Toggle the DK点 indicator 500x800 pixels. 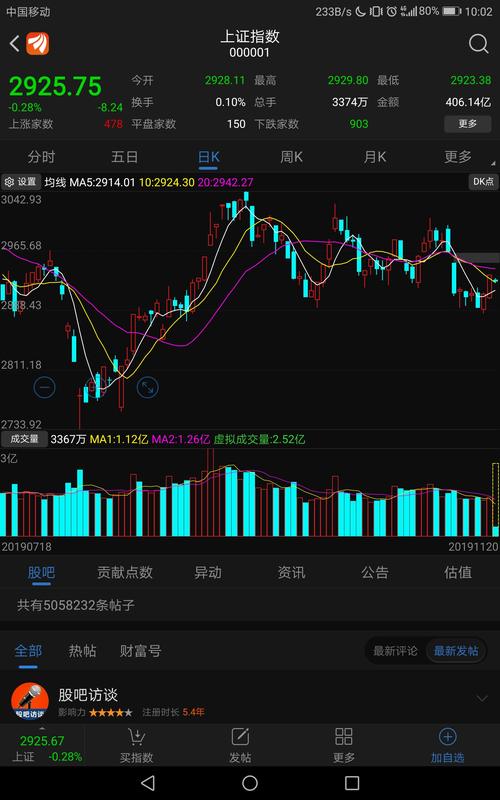483,182
